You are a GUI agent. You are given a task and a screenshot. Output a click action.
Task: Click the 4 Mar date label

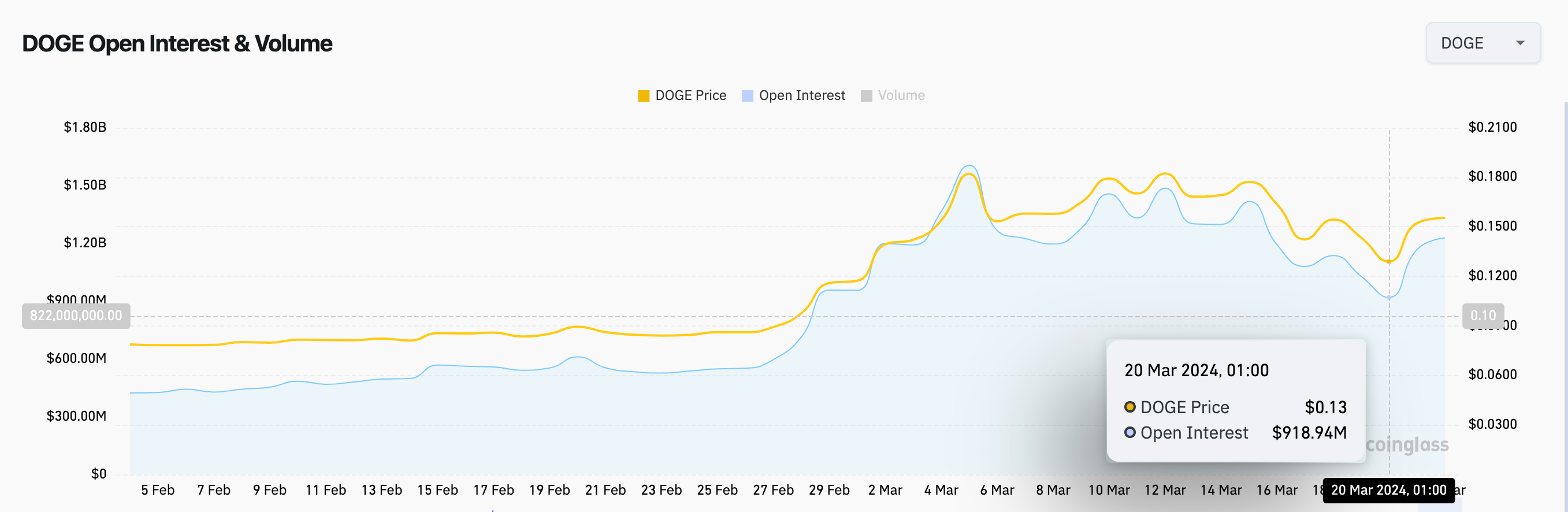pyautogui.click(x=942, y=490)
